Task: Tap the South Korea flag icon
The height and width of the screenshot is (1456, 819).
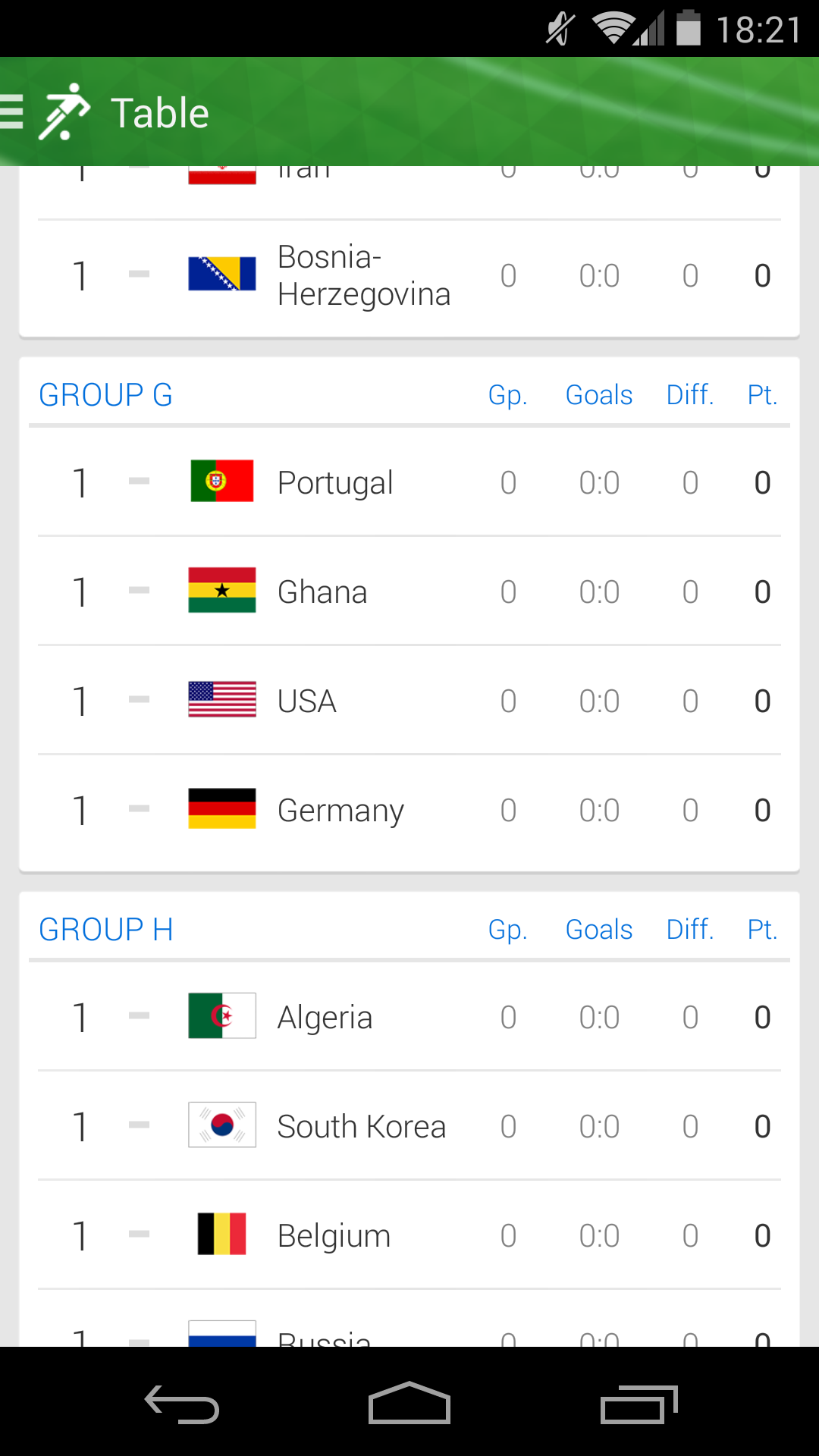Action: [x=221, y=1125]
